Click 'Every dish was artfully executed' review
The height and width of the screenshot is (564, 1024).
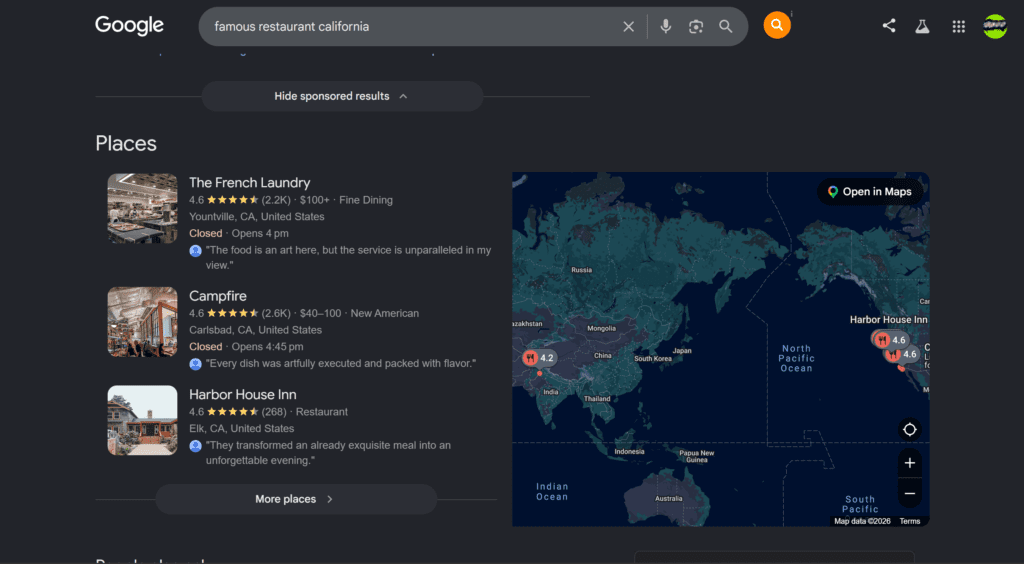tap(341, 364)
